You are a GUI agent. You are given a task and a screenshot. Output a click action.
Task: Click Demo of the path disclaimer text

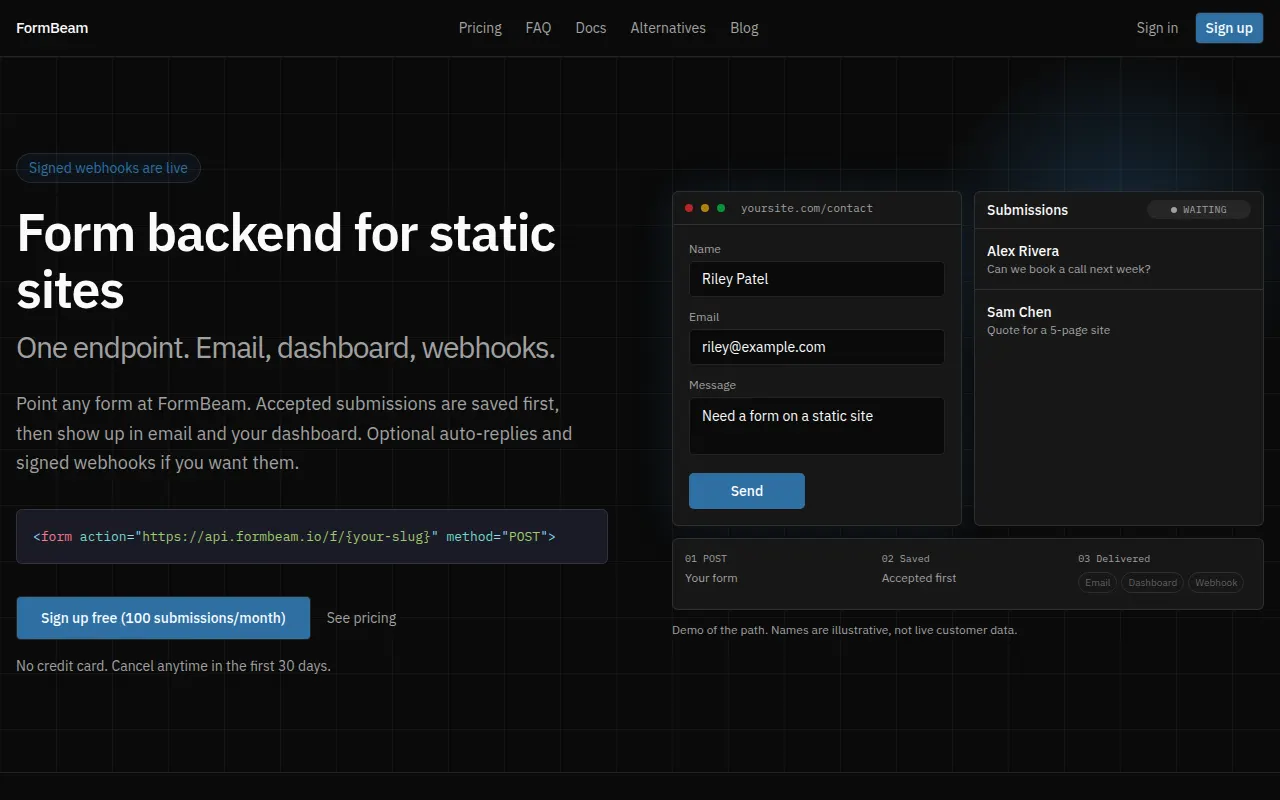tap(844, 630)
